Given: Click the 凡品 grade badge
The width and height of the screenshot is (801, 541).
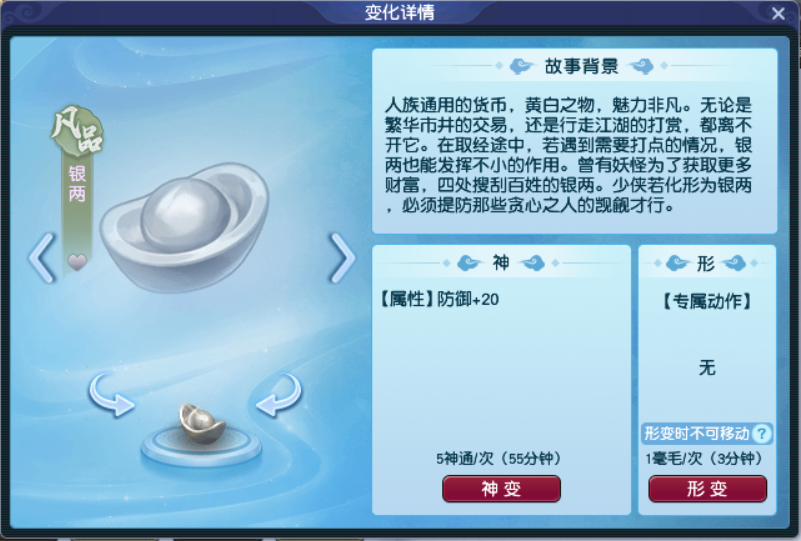Looking at the screenshot, I should pyautogui.click(x=77, y=131).
